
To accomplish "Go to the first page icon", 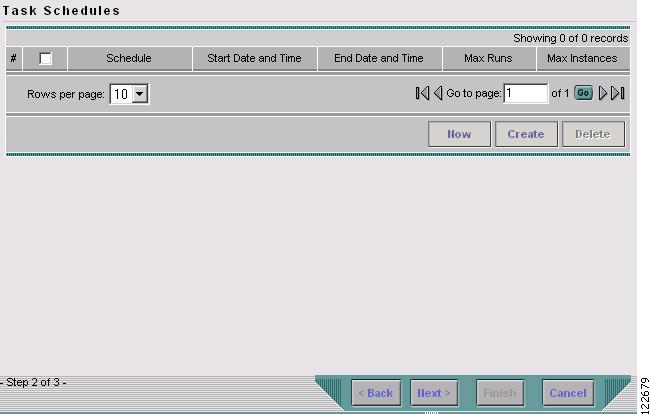I will tap(422, 93).
